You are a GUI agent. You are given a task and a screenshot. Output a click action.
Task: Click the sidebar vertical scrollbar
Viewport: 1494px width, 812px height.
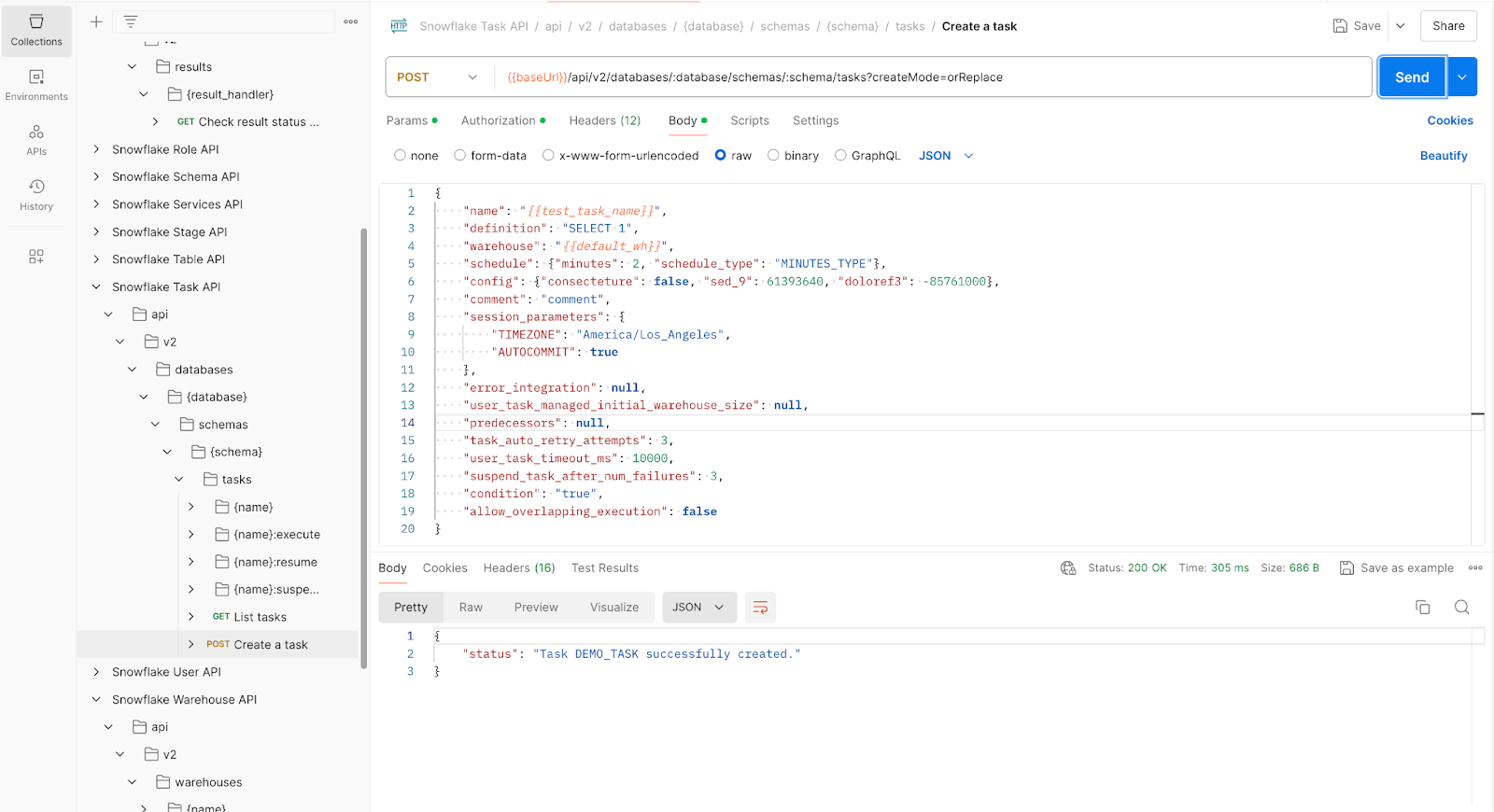coord(363,448)
